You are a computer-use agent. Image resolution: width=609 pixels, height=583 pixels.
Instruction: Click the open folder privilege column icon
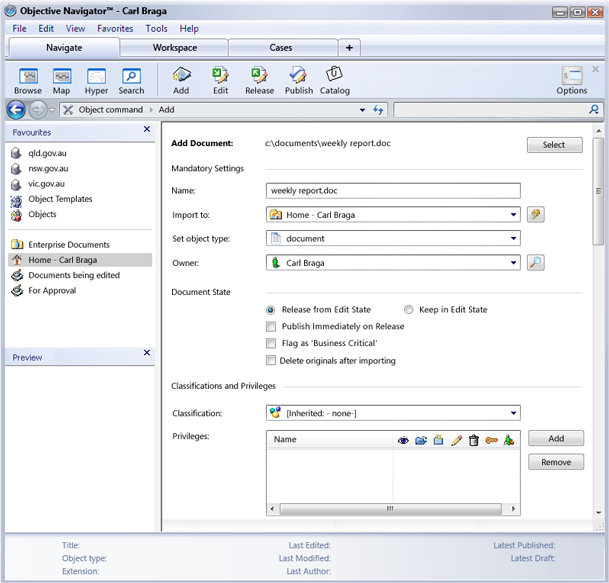click(421, 440)
